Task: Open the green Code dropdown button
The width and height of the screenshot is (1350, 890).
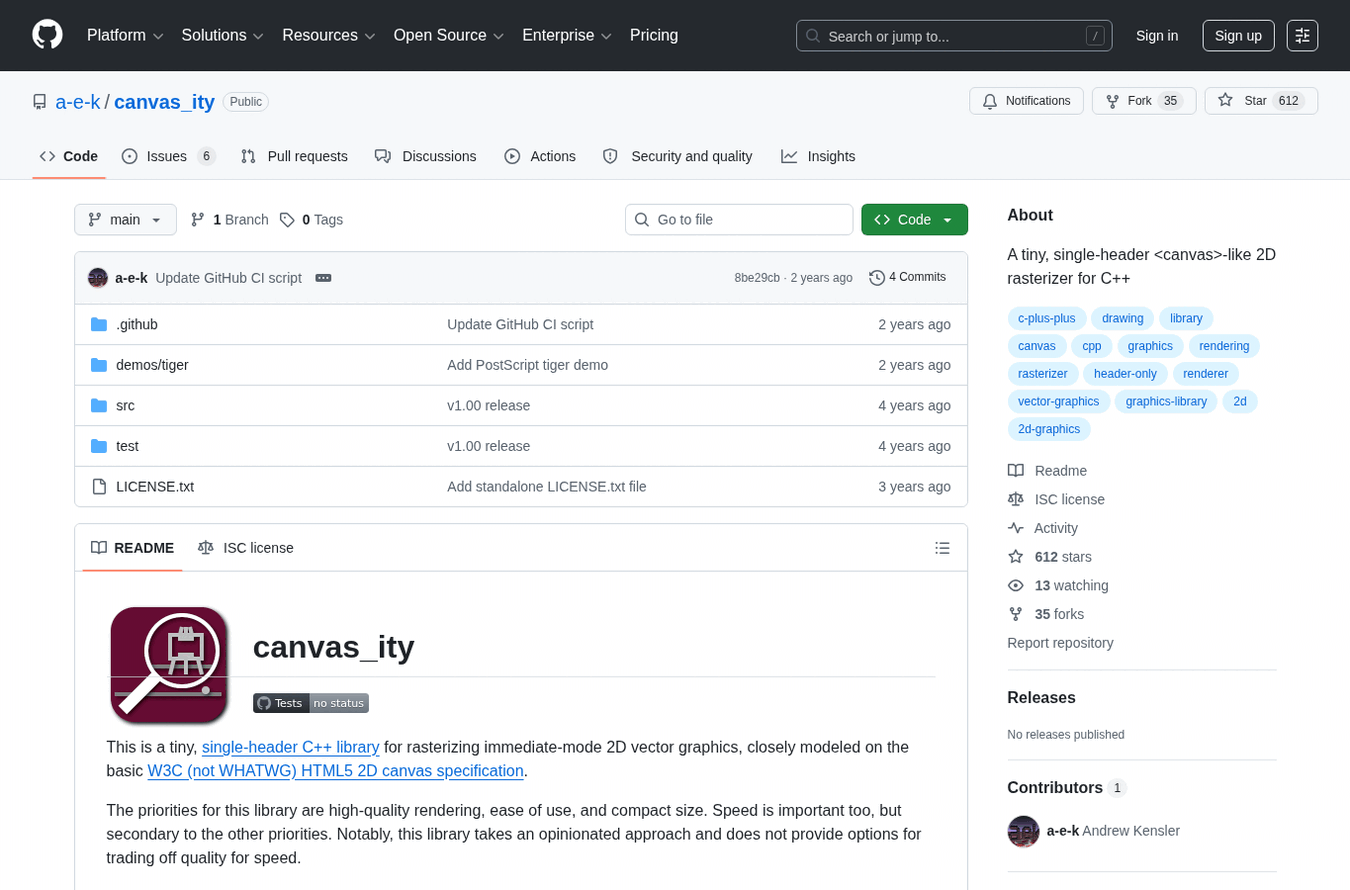Action: 914,220
